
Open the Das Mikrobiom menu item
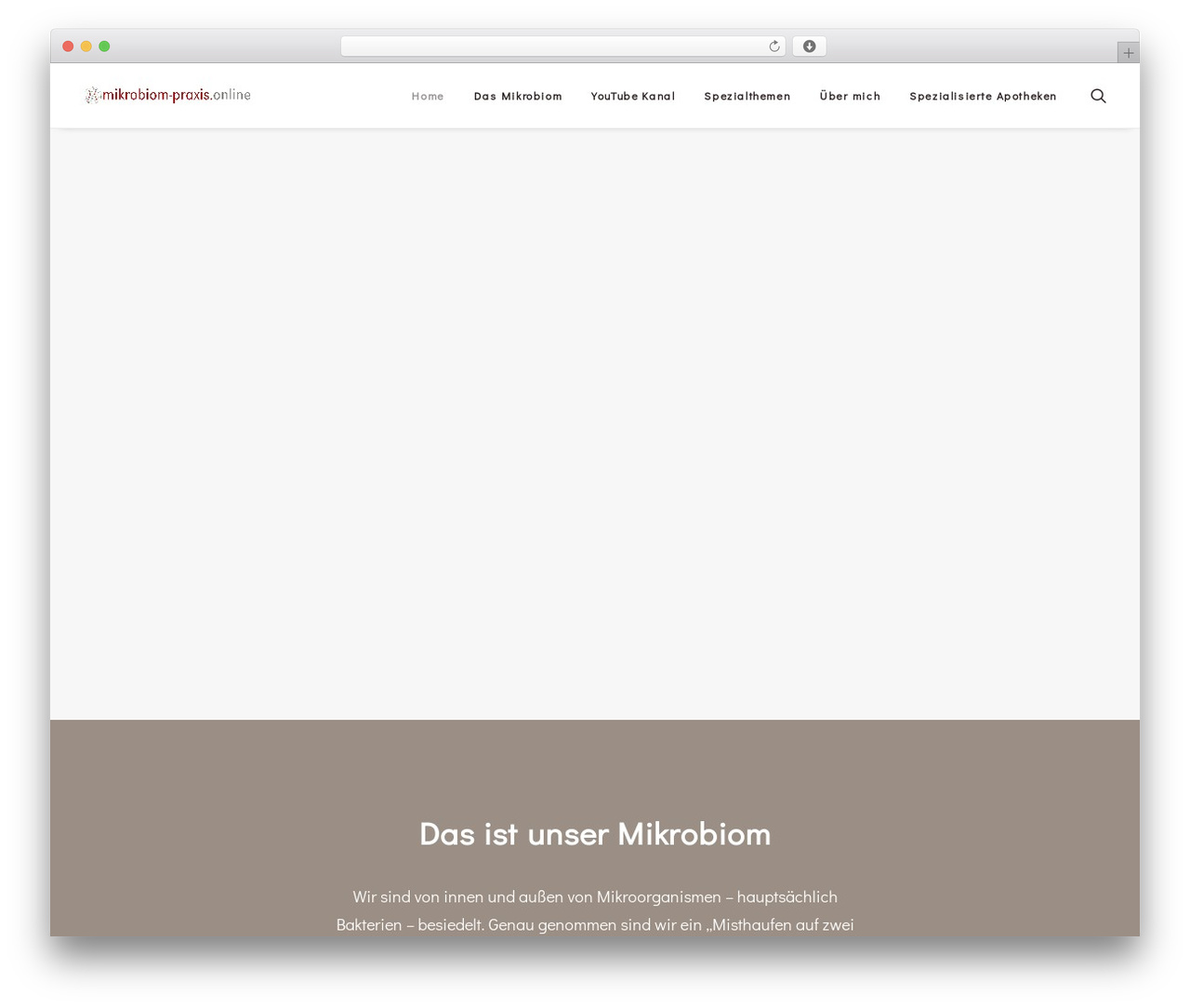tap(518, 96)
